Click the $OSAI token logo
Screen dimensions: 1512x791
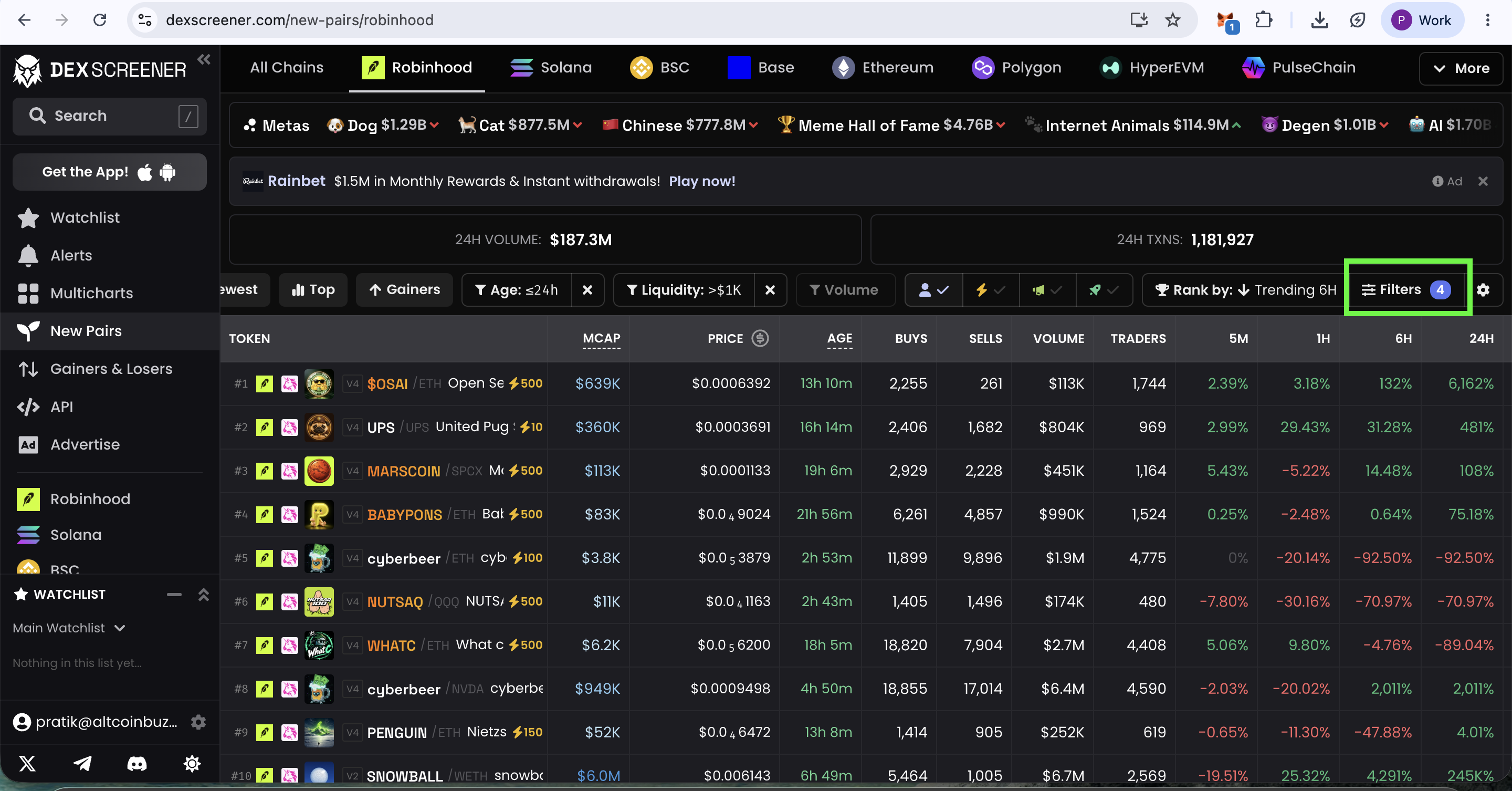(319, 384)
